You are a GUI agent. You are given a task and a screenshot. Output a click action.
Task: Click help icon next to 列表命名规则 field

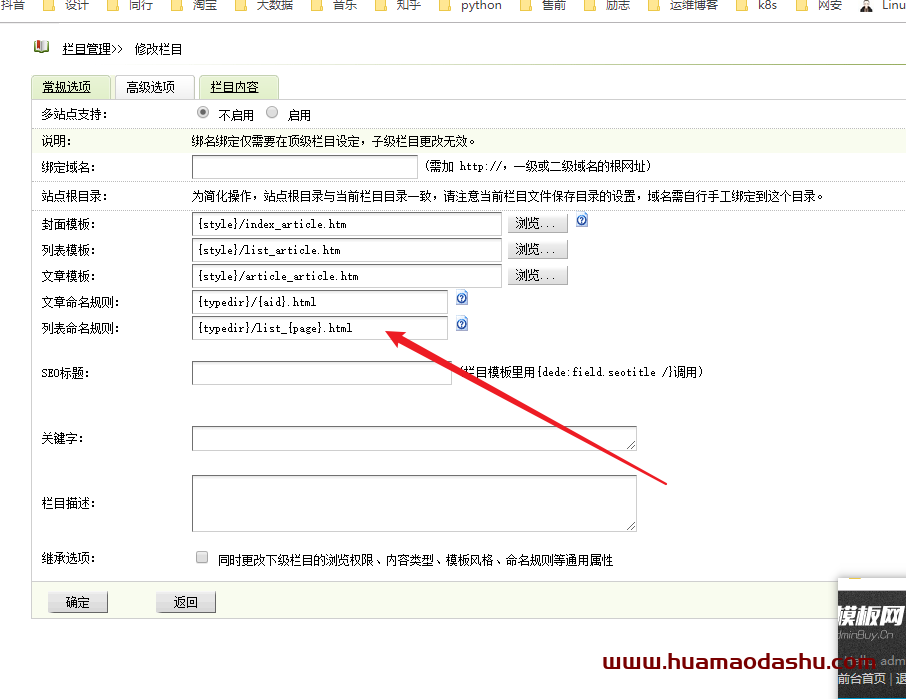coord(462,324)
